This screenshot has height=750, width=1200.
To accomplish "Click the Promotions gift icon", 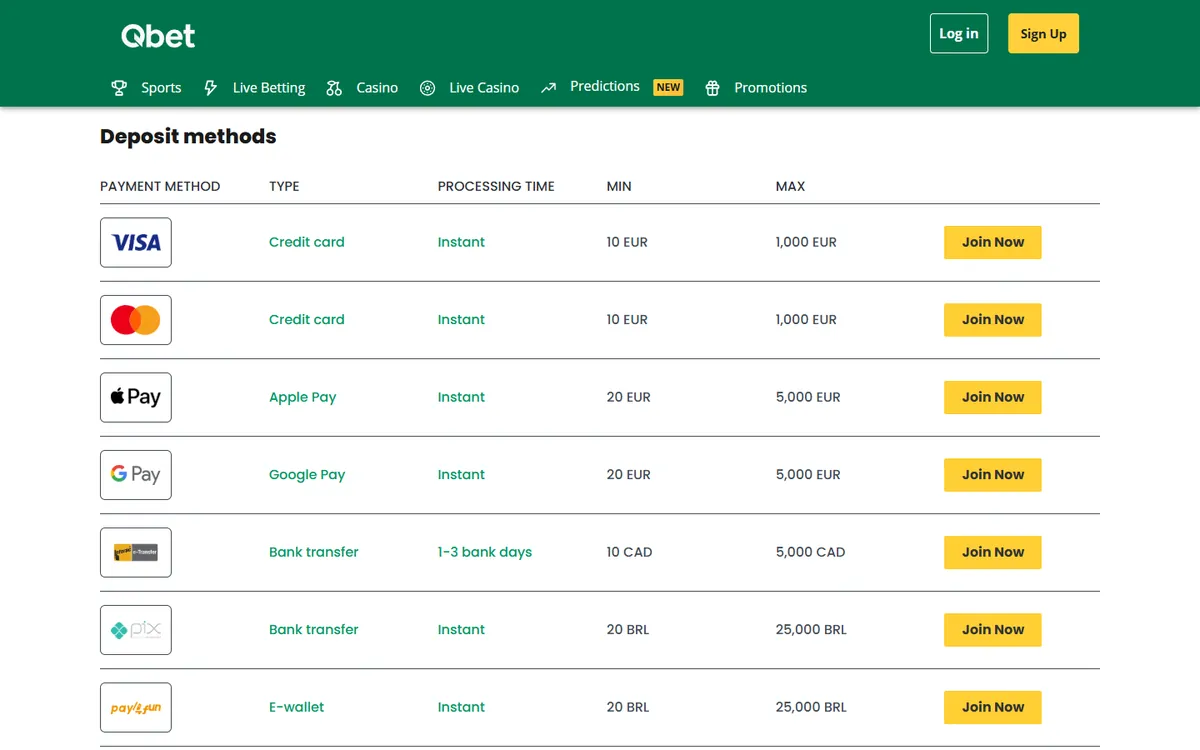I will [x=712, y=88].
